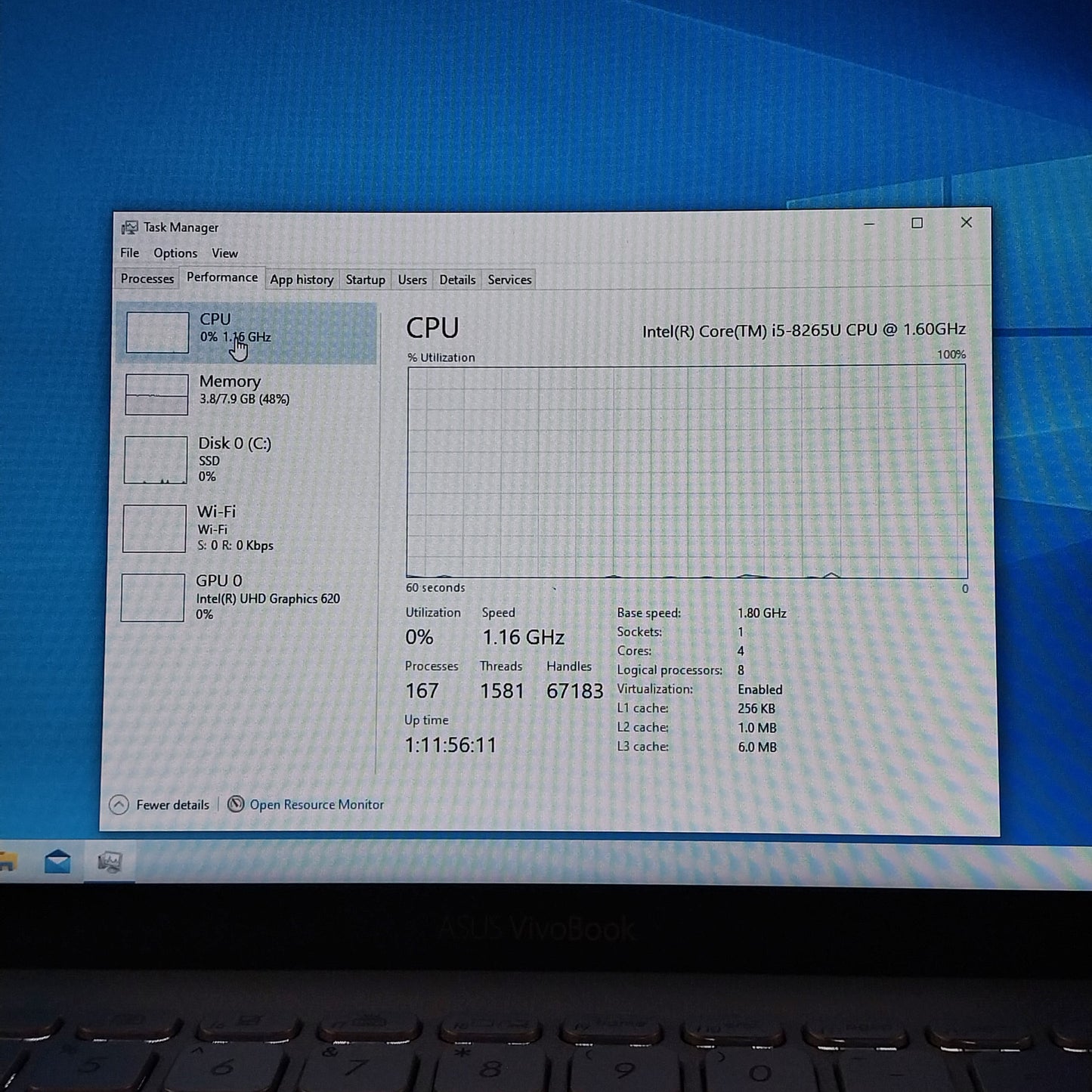Maximize the Task Manager window
1092x1092 pixels.
[917, 223]
